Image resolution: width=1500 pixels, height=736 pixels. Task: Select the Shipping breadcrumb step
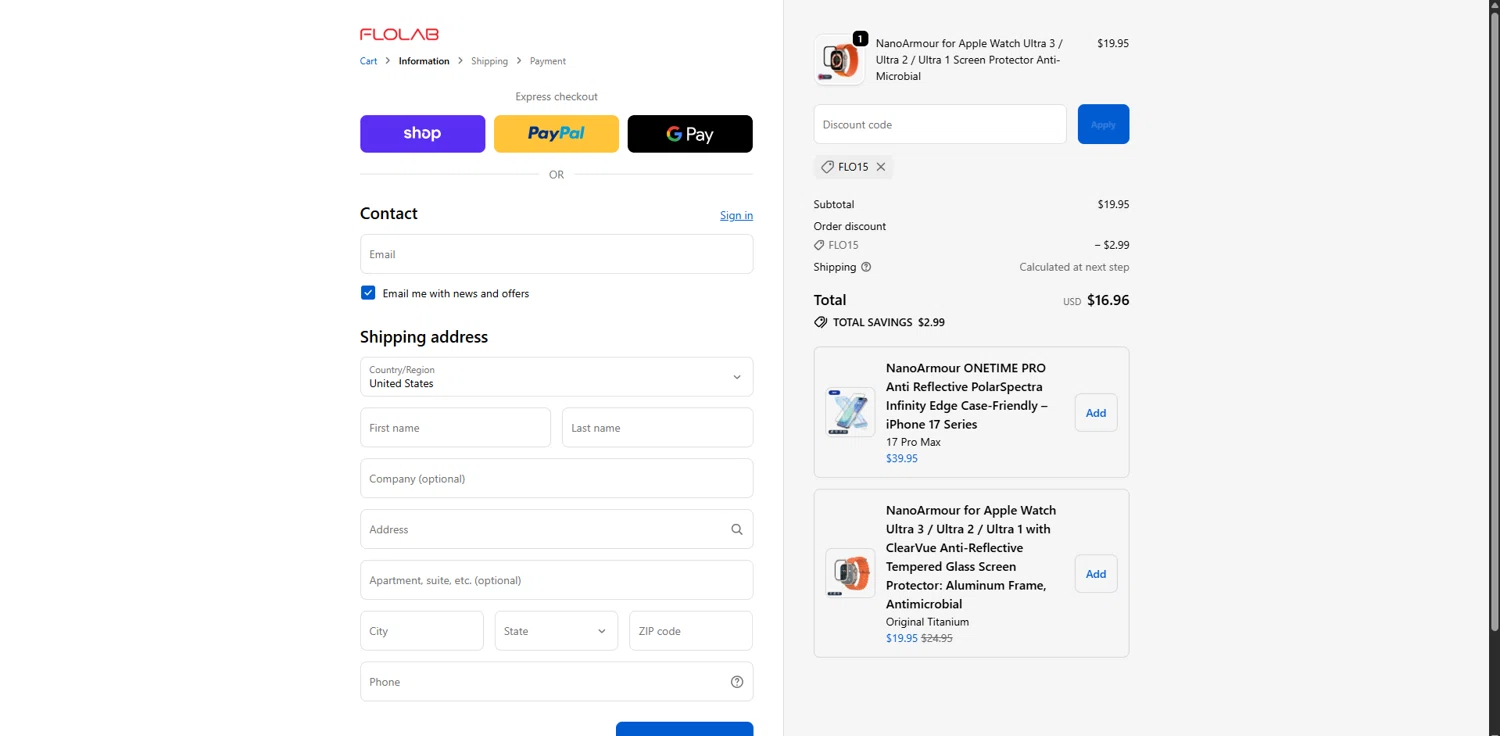point(489,61)
